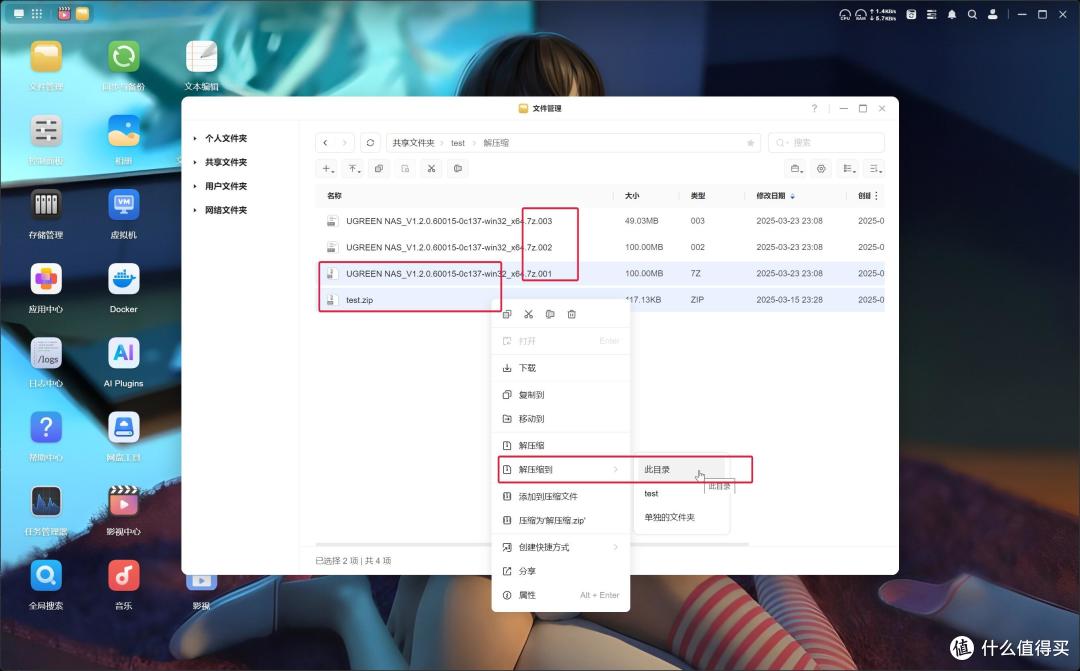
Task: Click the copy icon in context menu
Action: (507, 314)
